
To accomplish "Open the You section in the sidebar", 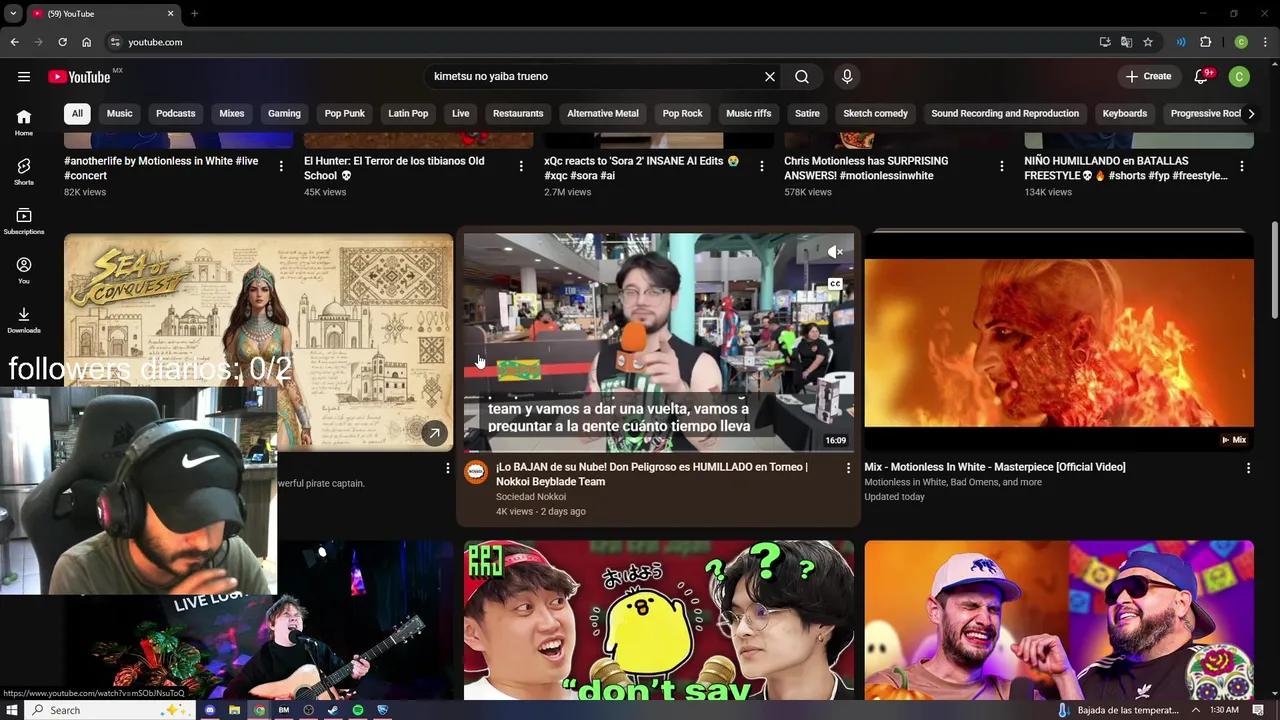I will click(24, 270).
